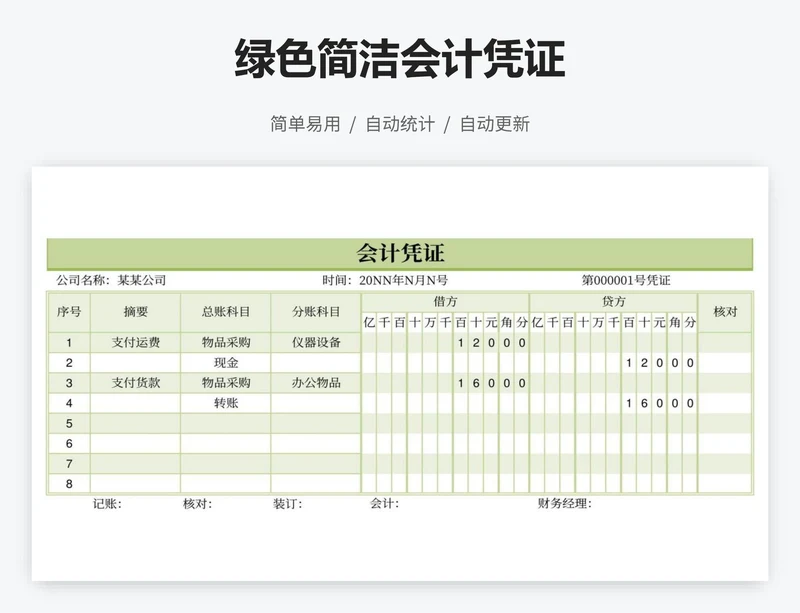
Task: Select row number 6
Action: click(x=69, y=444)
